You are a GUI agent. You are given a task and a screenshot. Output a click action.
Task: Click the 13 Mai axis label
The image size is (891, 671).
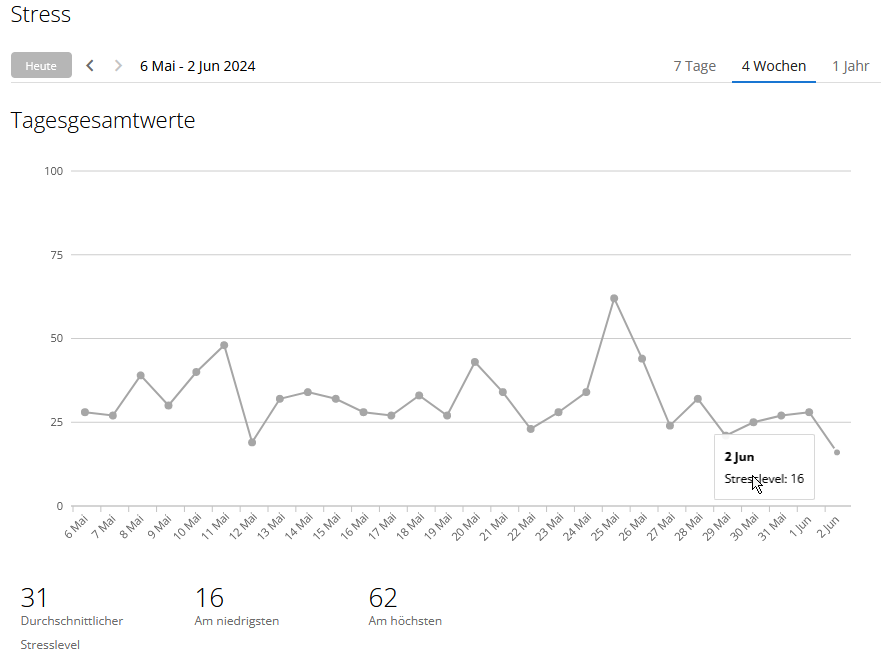point(270,527)
